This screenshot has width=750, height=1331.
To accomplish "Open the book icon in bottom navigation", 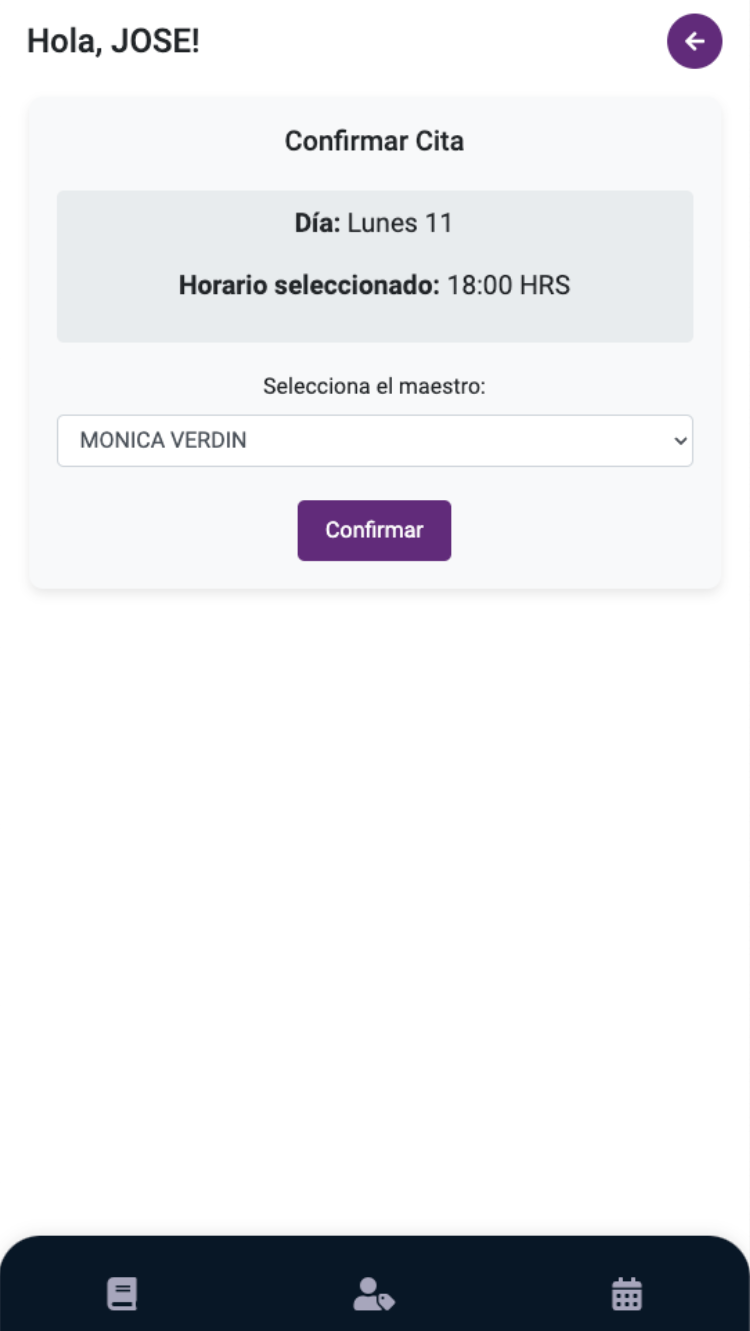I will coord(122,1294).
